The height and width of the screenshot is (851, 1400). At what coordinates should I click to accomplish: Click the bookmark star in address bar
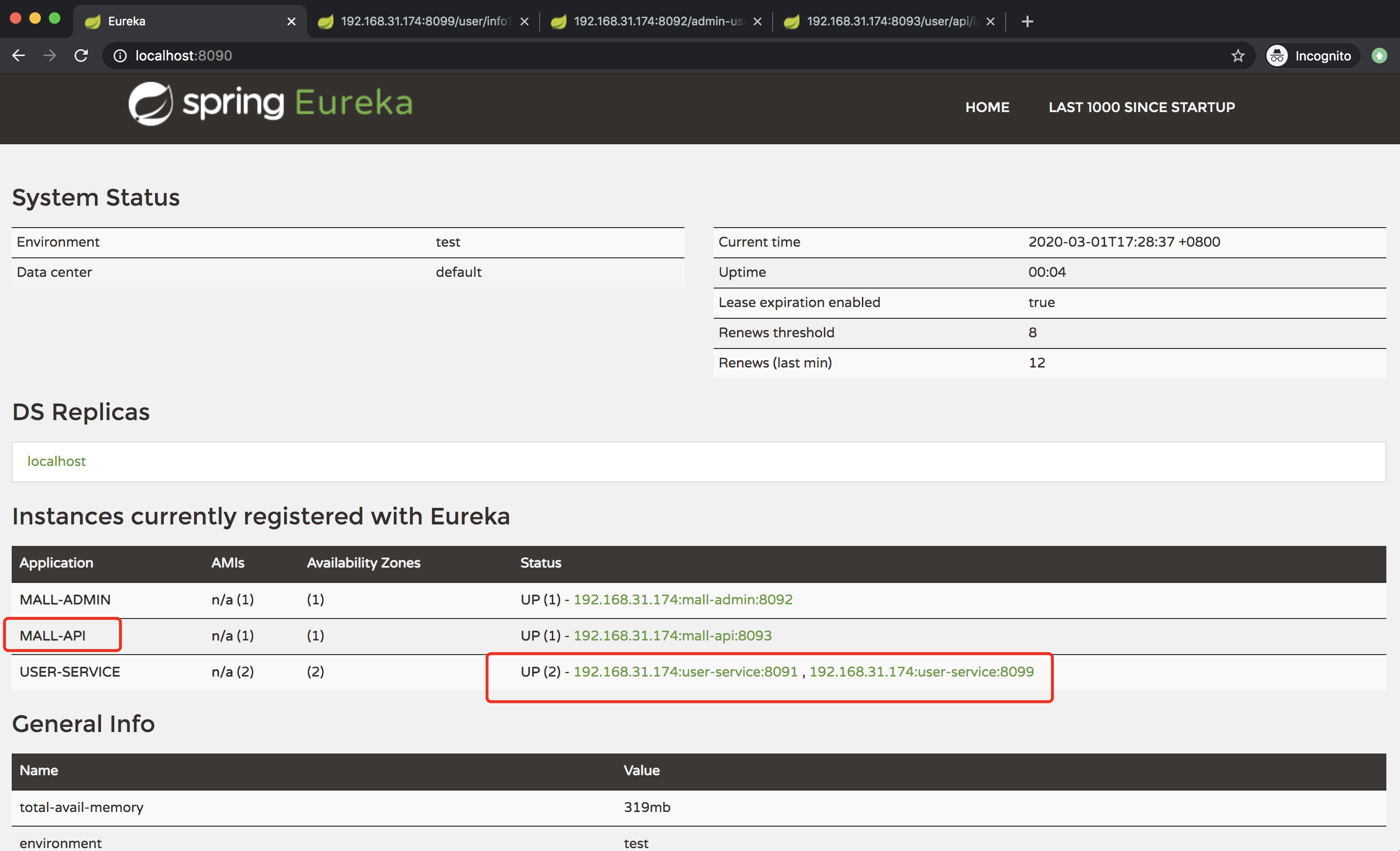[x=1238, y=55]
